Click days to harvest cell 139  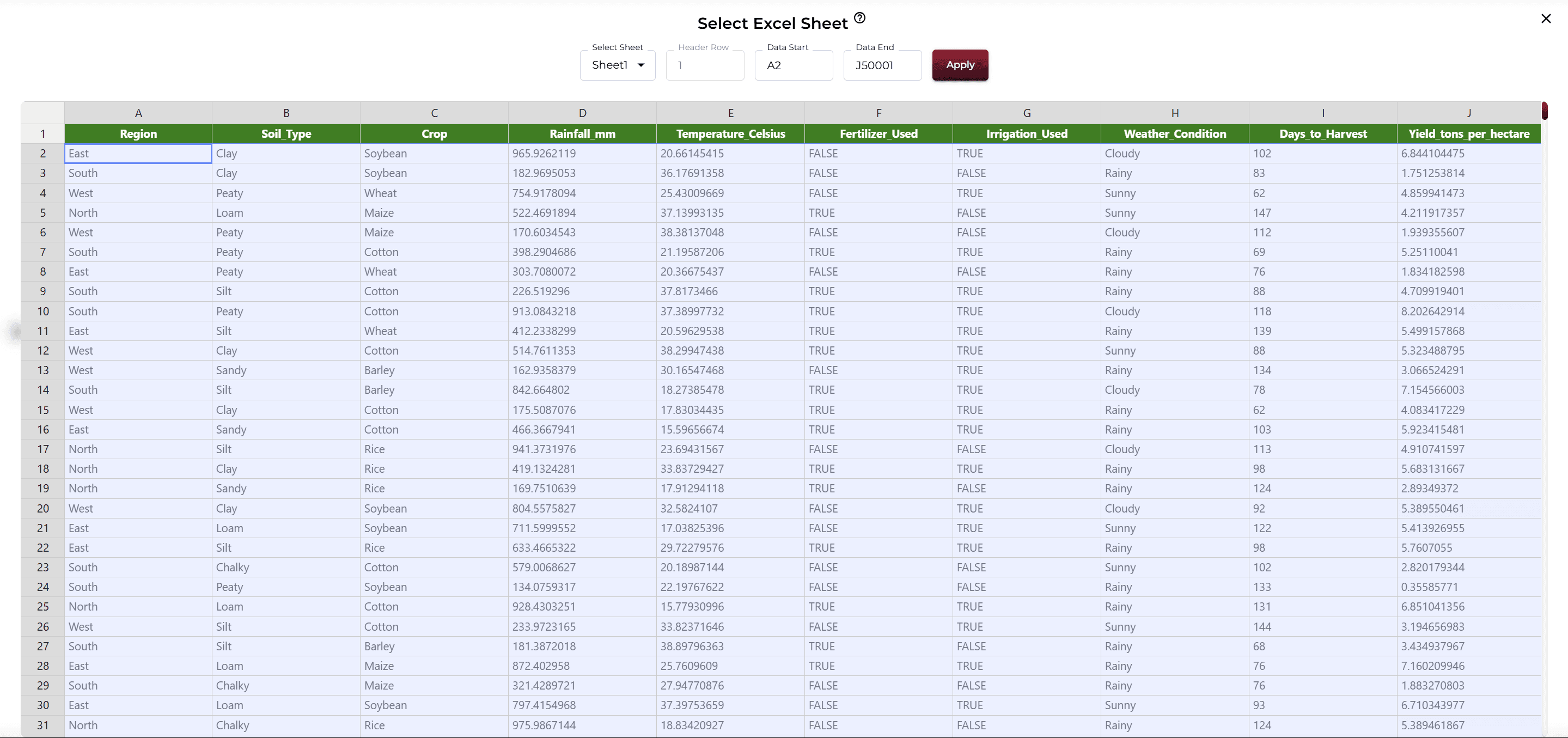[1323, 331]
